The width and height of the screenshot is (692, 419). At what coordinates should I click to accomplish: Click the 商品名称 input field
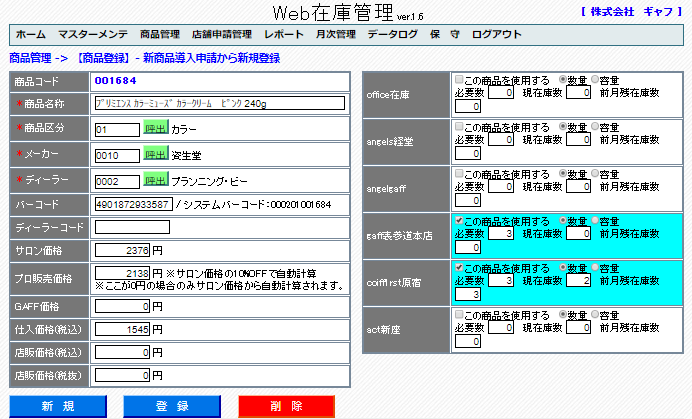click(220, 103)
